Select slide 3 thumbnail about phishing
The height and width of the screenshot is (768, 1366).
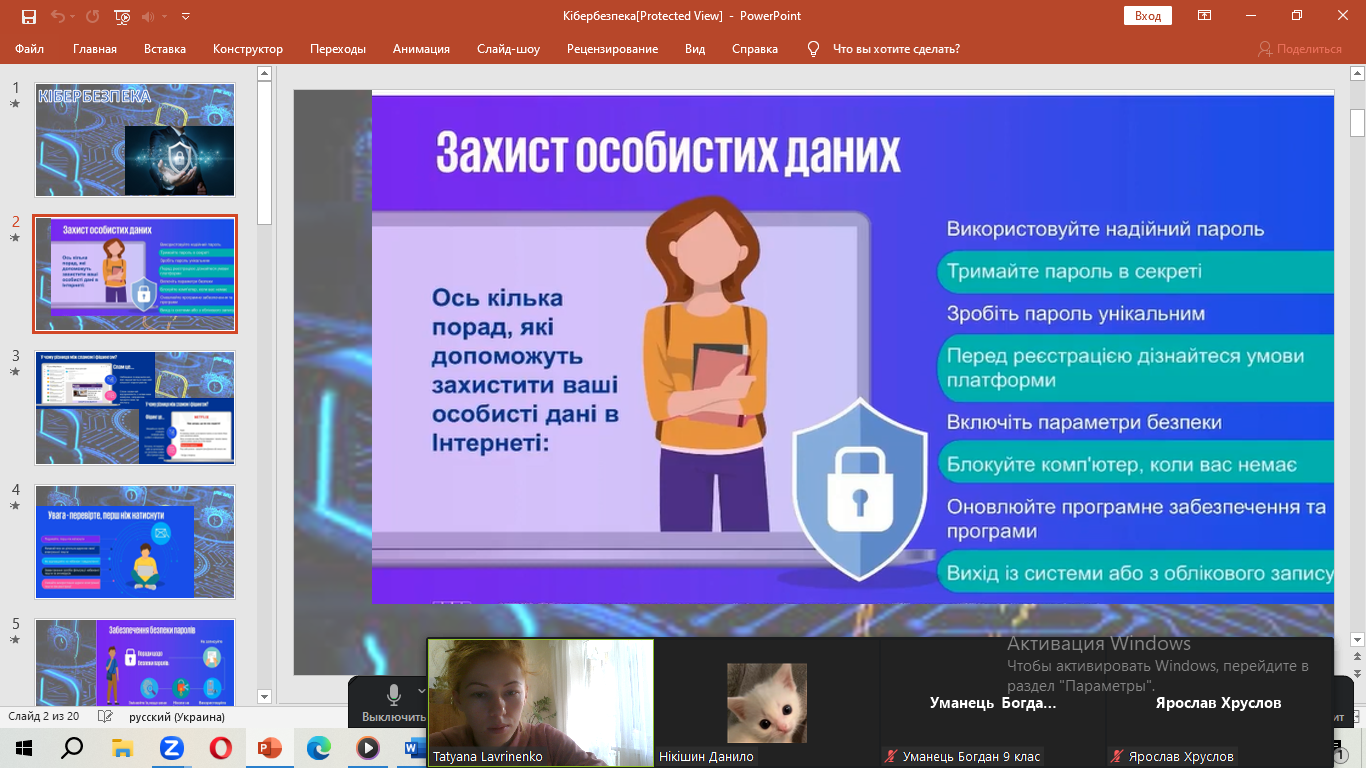point(135,407)
